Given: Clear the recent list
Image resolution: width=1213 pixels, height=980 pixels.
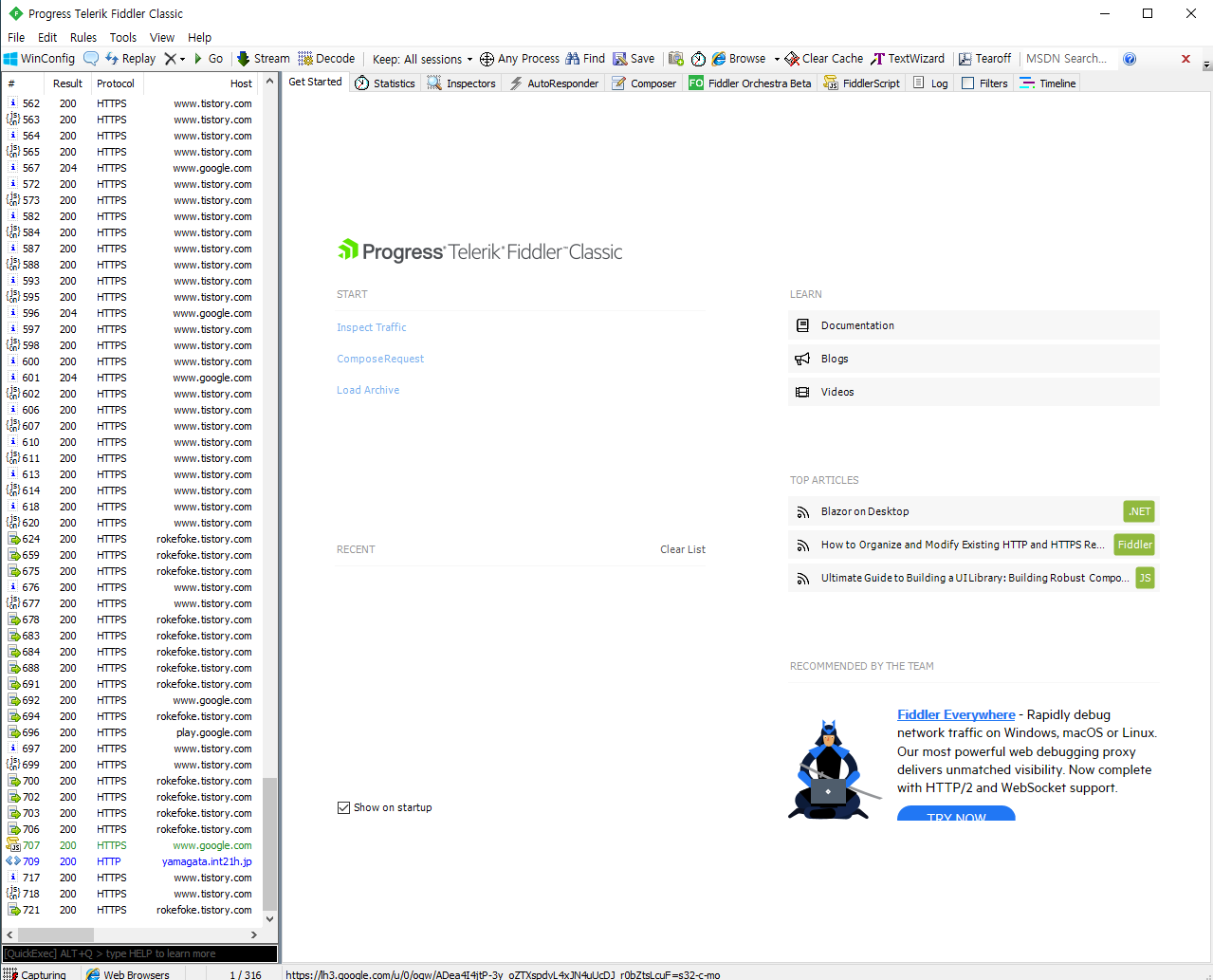Looking at the screenshot, I should (x=683, y=549).
